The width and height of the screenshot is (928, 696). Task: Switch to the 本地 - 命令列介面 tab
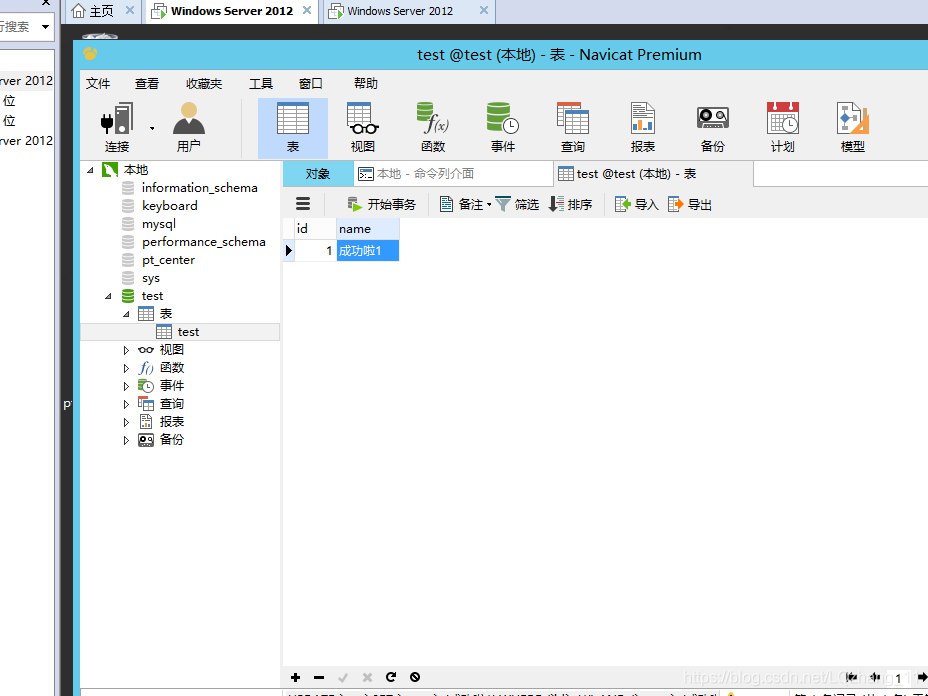point(453,174)
